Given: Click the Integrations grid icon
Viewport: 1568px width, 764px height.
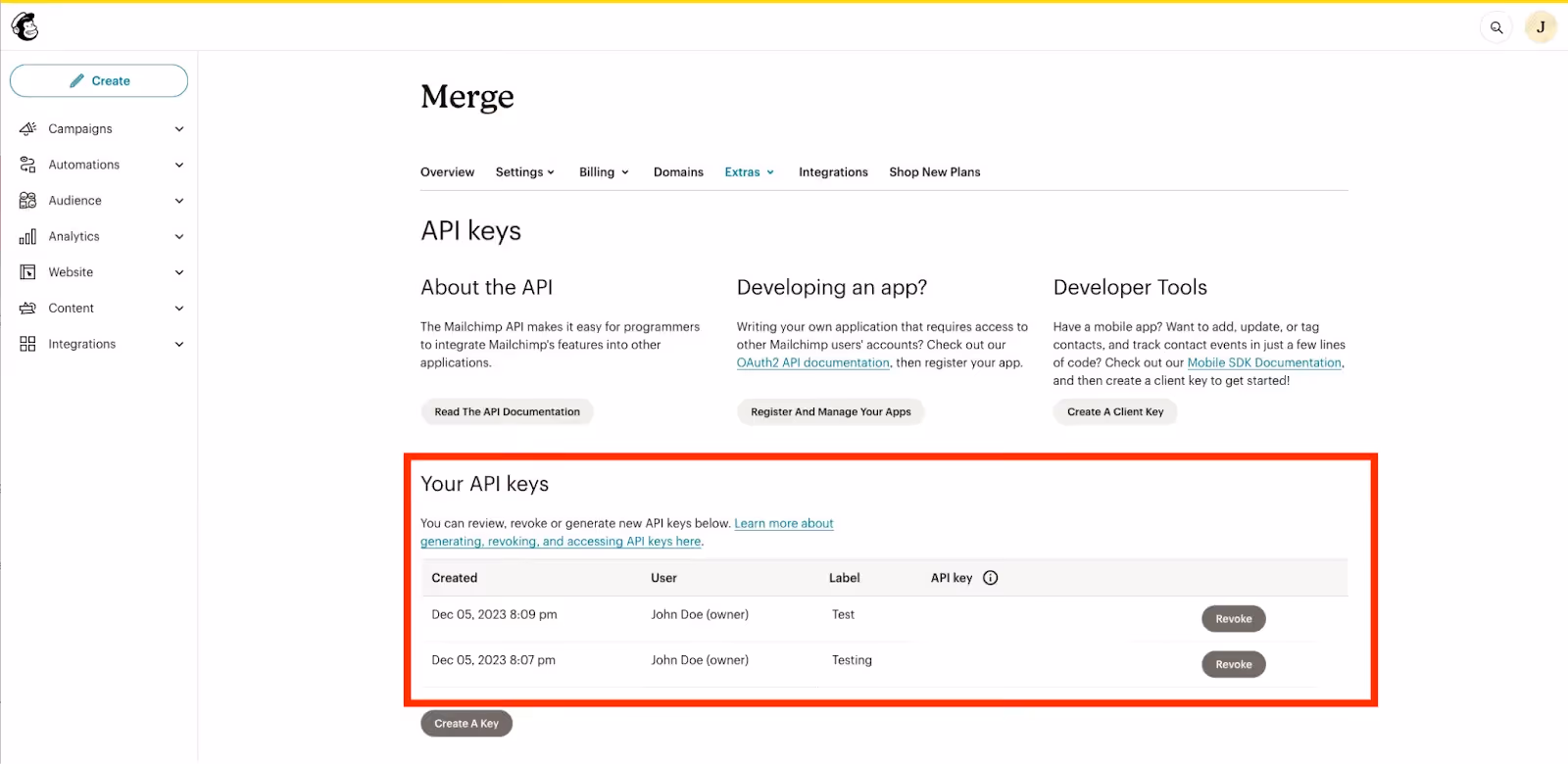Looking at the screenshot, I should pyautogui.click(x=27, y=344).
